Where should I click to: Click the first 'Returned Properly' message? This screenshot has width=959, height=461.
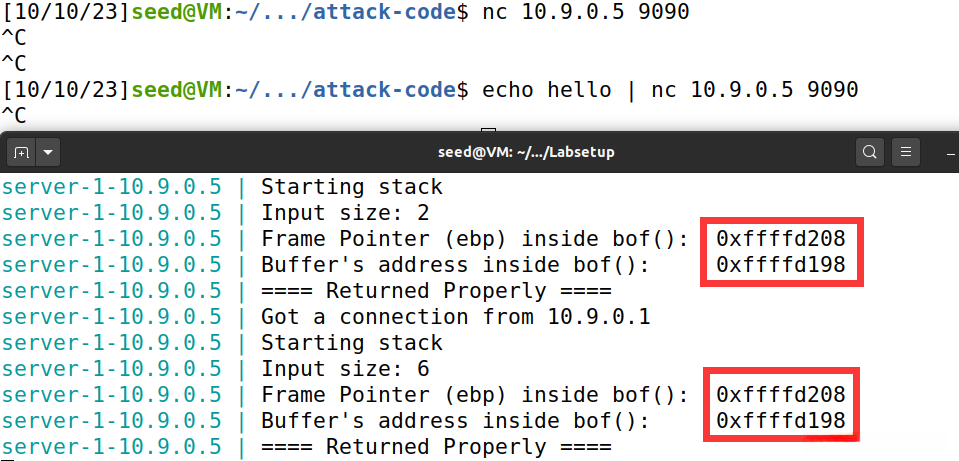tap(436, 291)
